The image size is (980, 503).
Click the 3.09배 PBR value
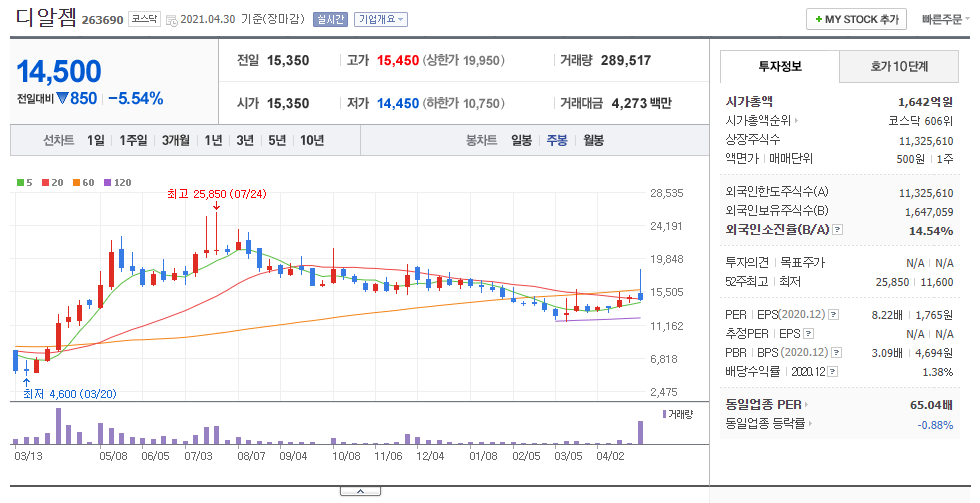[887, 353]
